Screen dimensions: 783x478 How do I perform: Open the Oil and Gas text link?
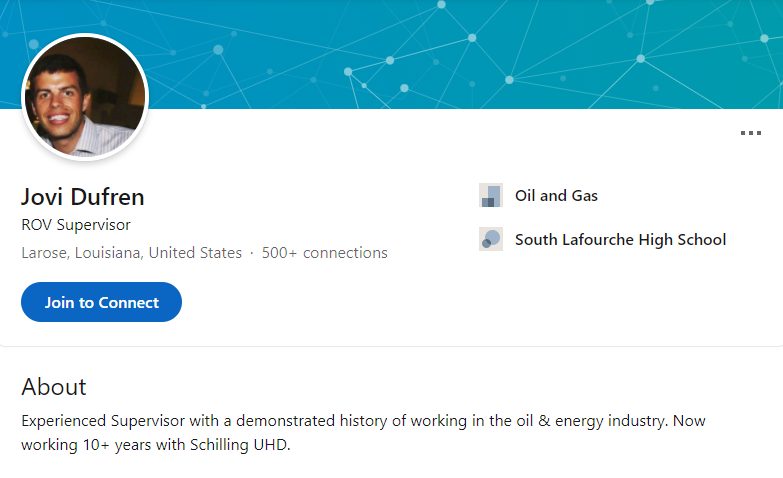pos(556,196)
